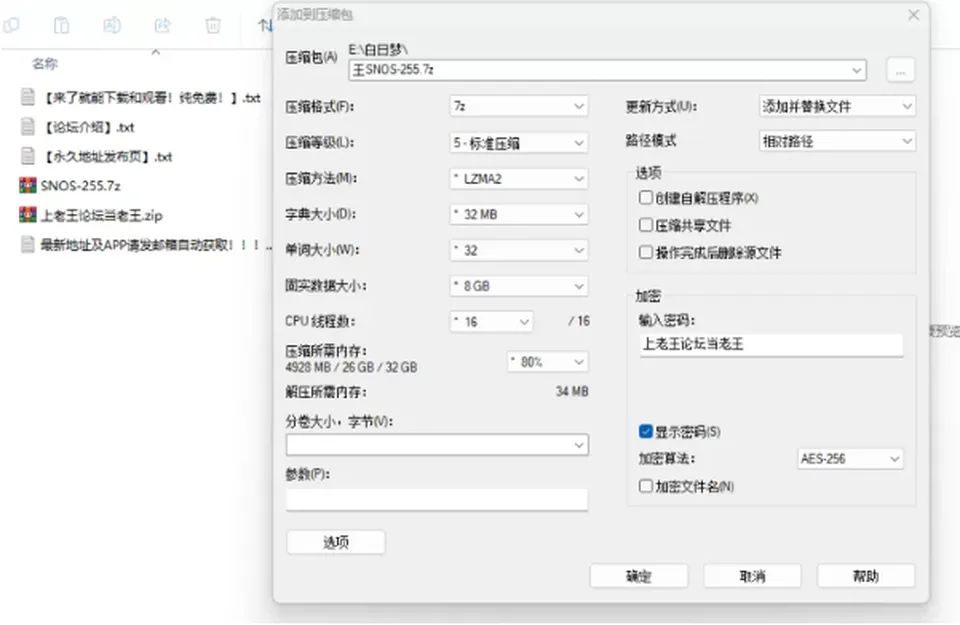The width and height of the screenshot is (960, 625).
Task: Click the Copy icon in Explorer toolbar
Action: pyautogui.click(x=11, y=25)
